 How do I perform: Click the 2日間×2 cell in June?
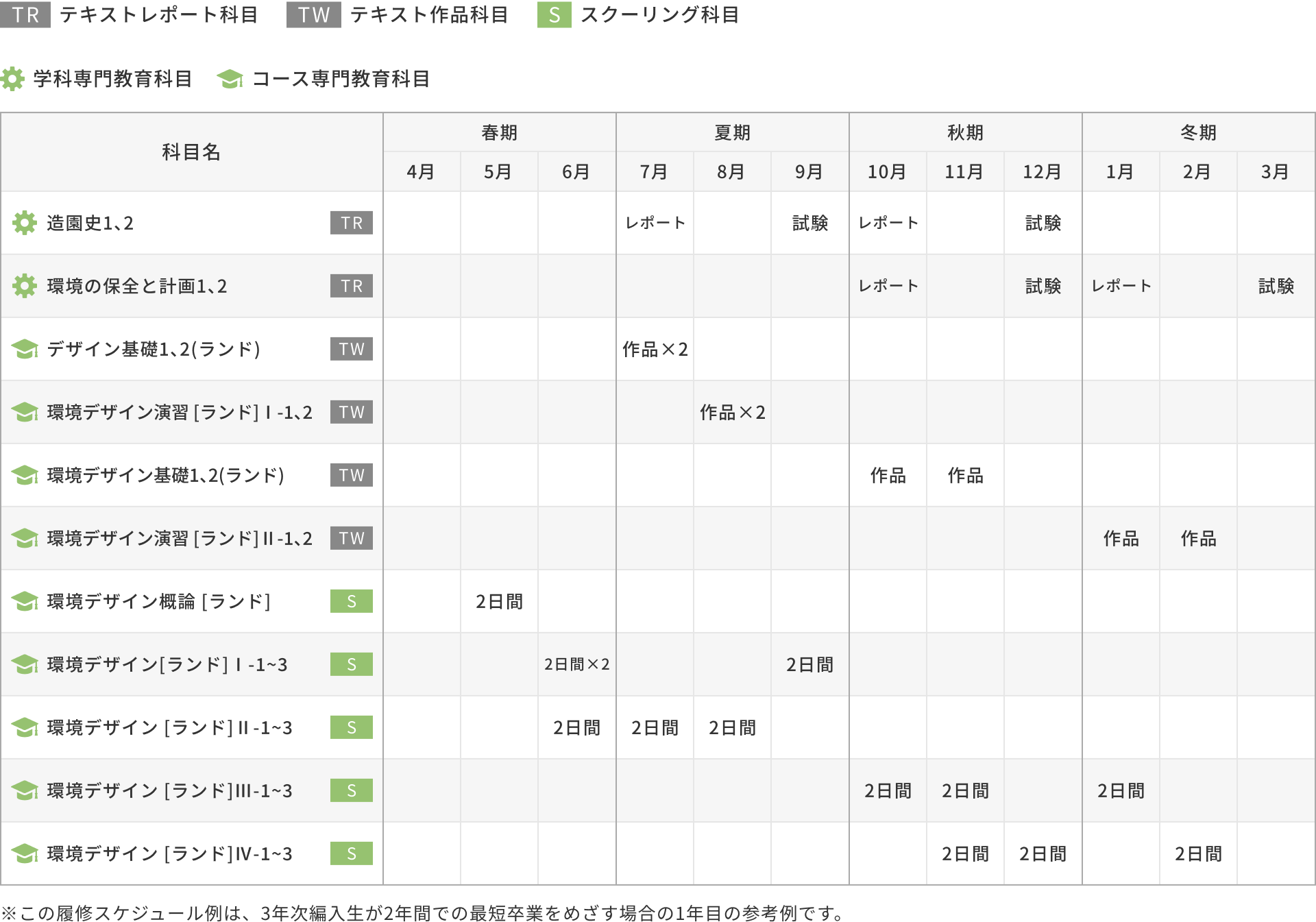576,664
